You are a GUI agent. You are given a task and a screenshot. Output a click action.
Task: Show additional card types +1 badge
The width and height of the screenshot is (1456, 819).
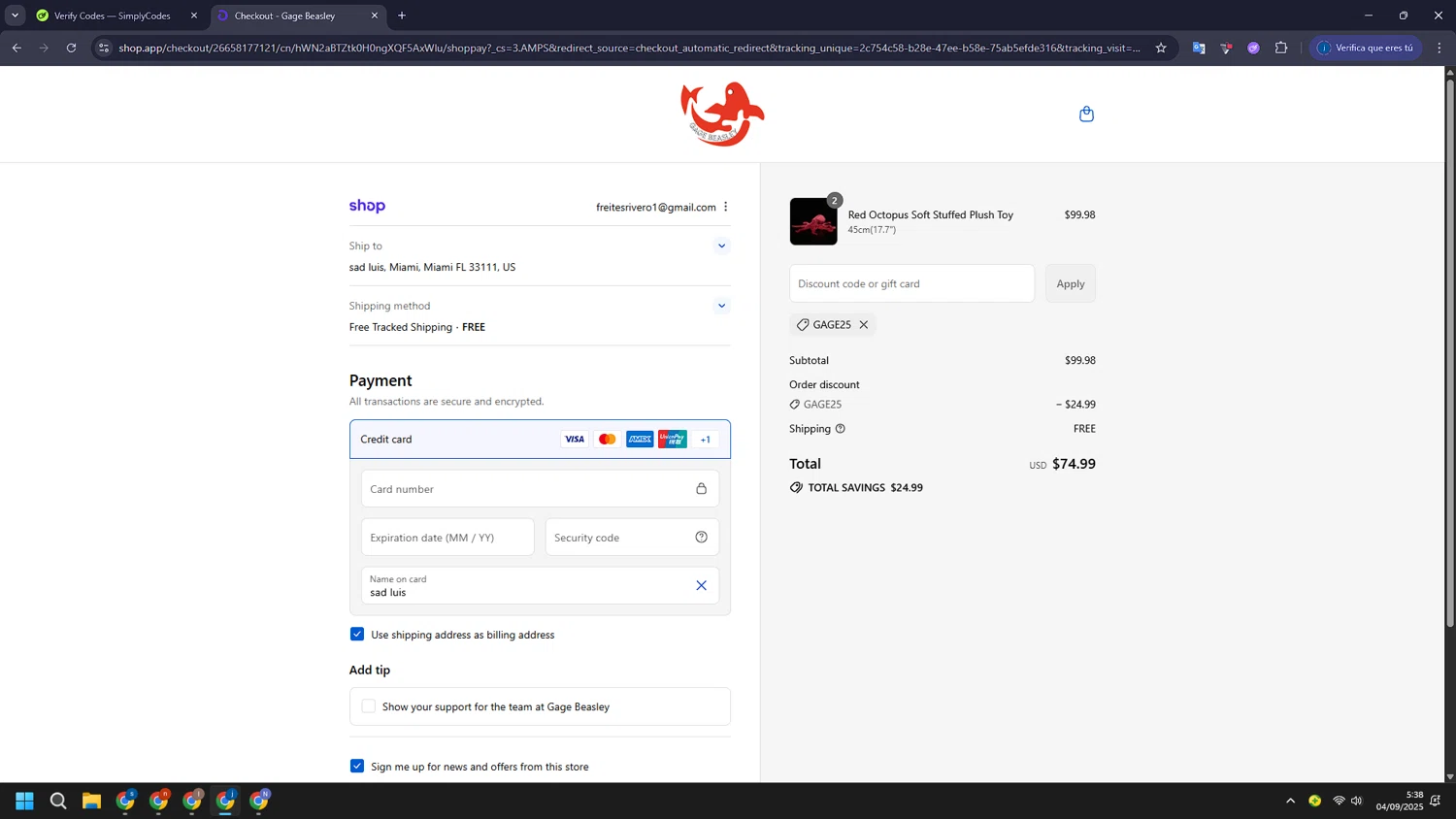706,440
